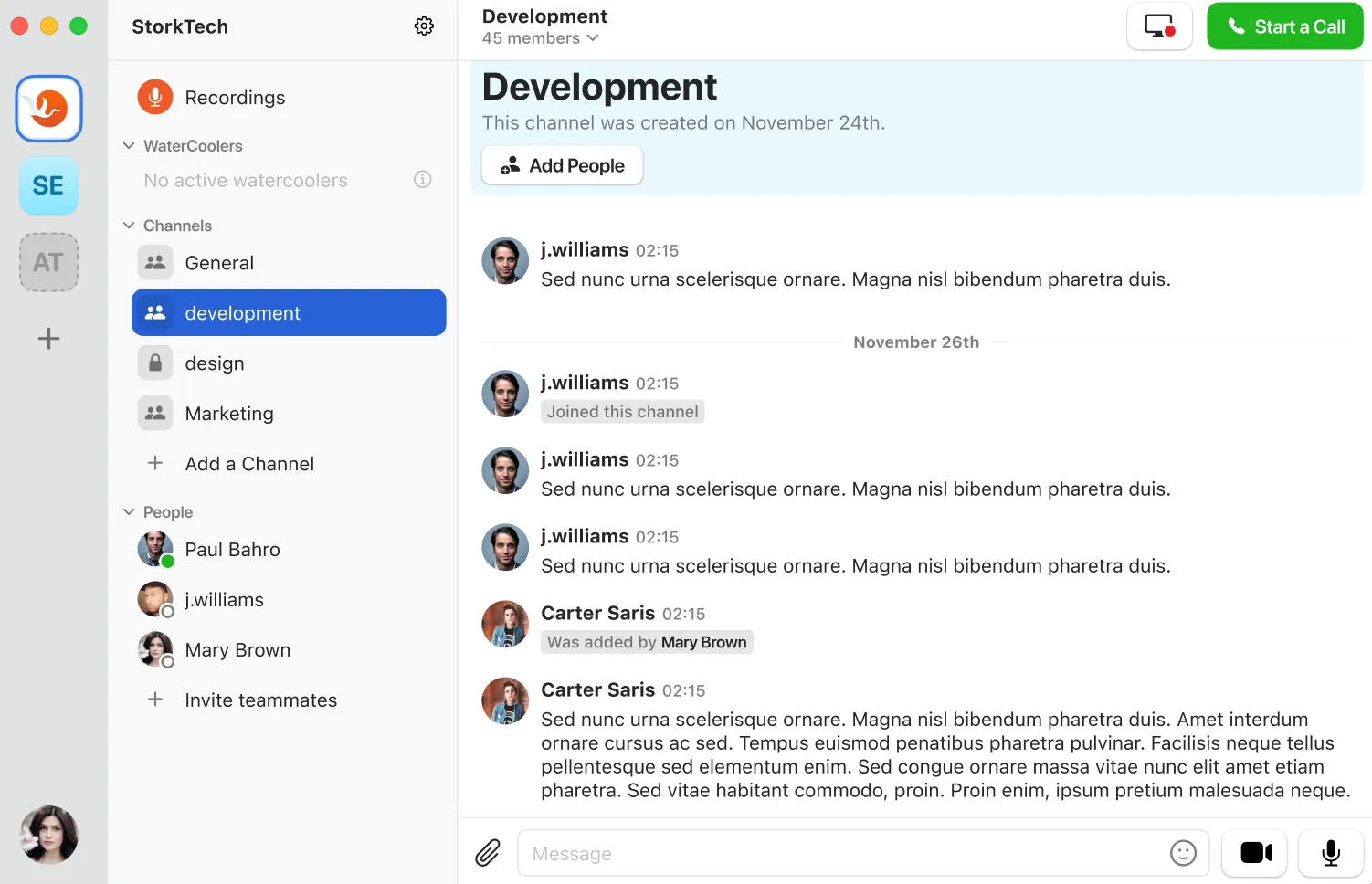Screen dimensions: 1372x884
Task: Start screen sharing with the monitor icon
Action: 1159,26
